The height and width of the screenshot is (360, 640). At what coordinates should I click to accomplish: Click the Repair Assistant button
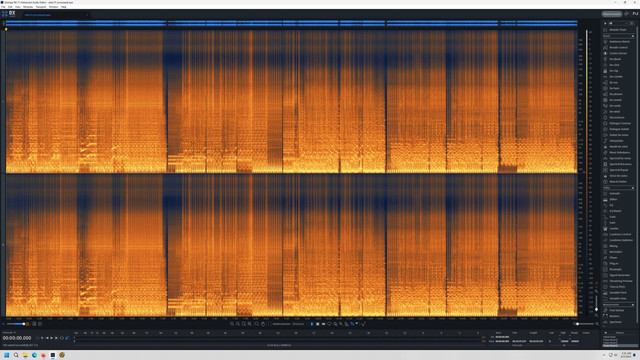[x=611, y=14]
